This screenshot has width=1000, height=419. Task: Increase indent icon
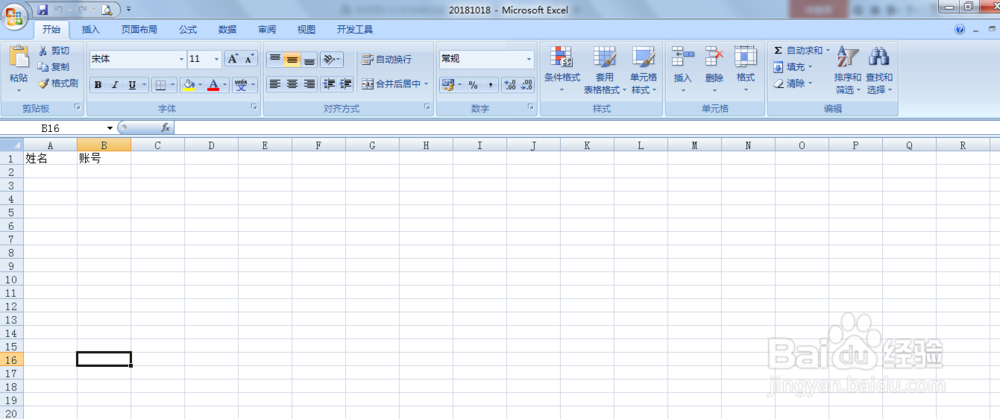(x=346, y=84)
